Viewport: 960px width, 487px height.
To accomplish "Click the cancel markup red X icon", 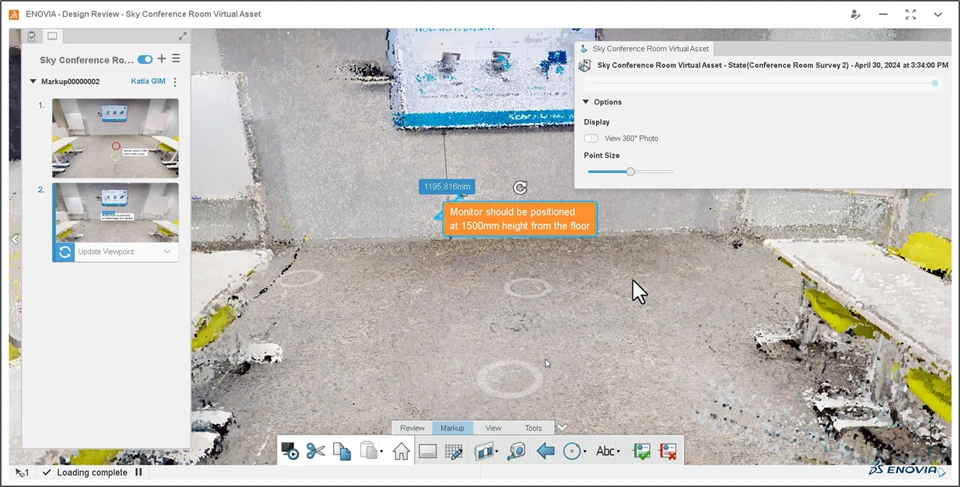I will [668, 451].
